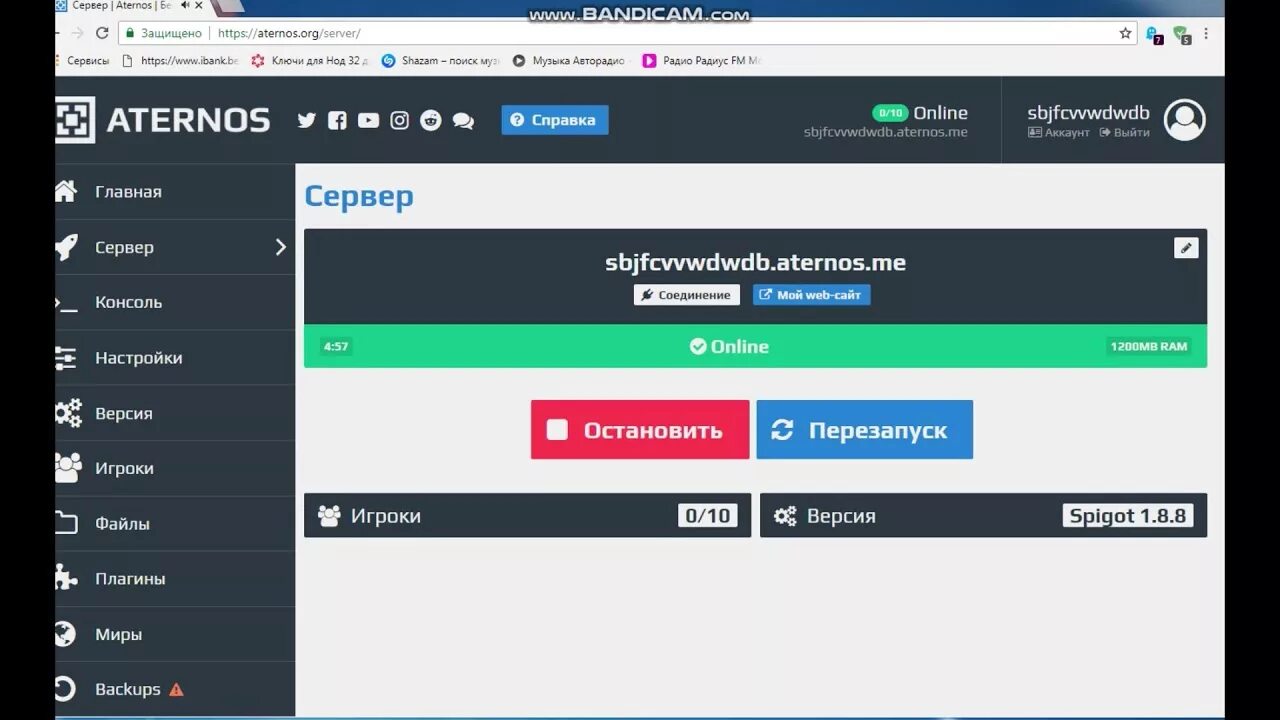Open the forum chat bubbles icon

(463, 121)
